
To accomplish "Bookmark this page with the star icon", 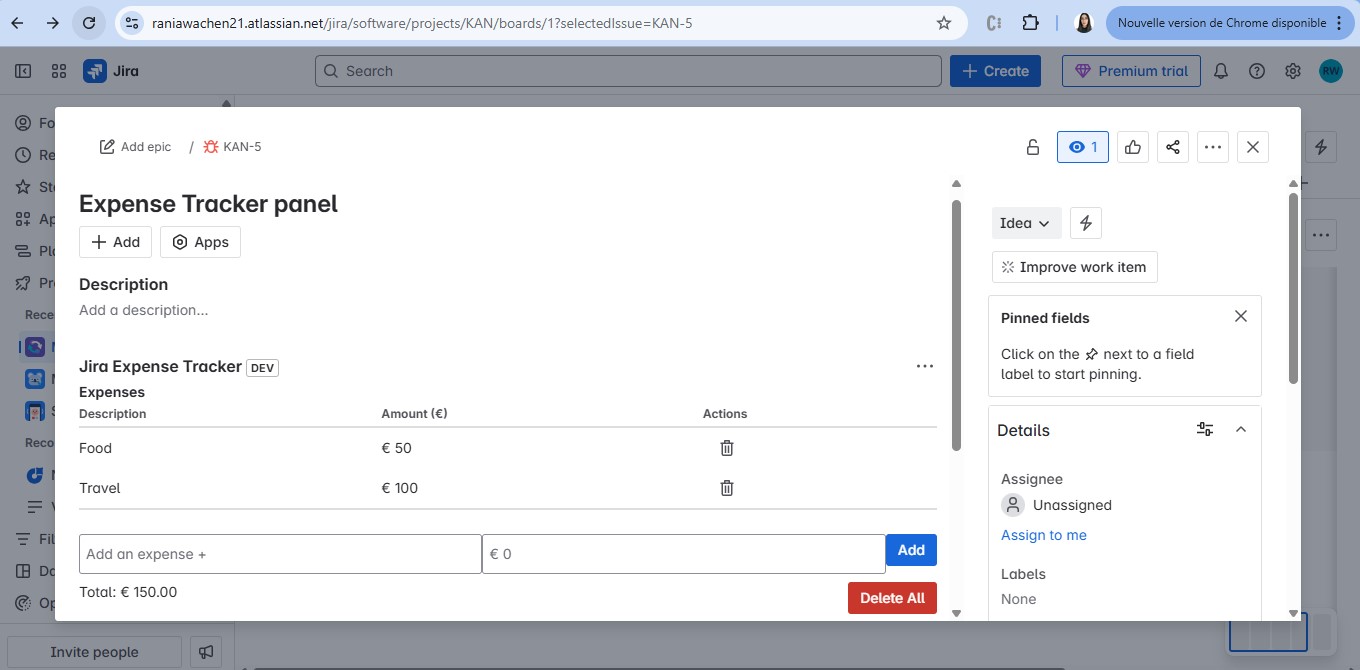I will tap(943, 22).
